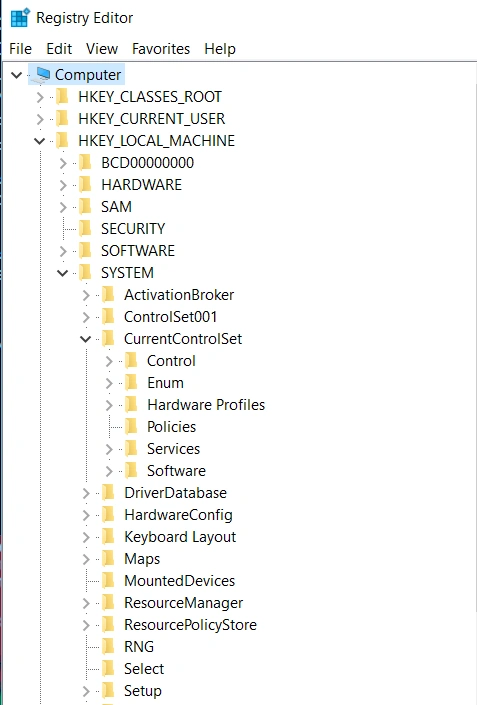
Task: Select the Policies key label
Action: (171, 427)
